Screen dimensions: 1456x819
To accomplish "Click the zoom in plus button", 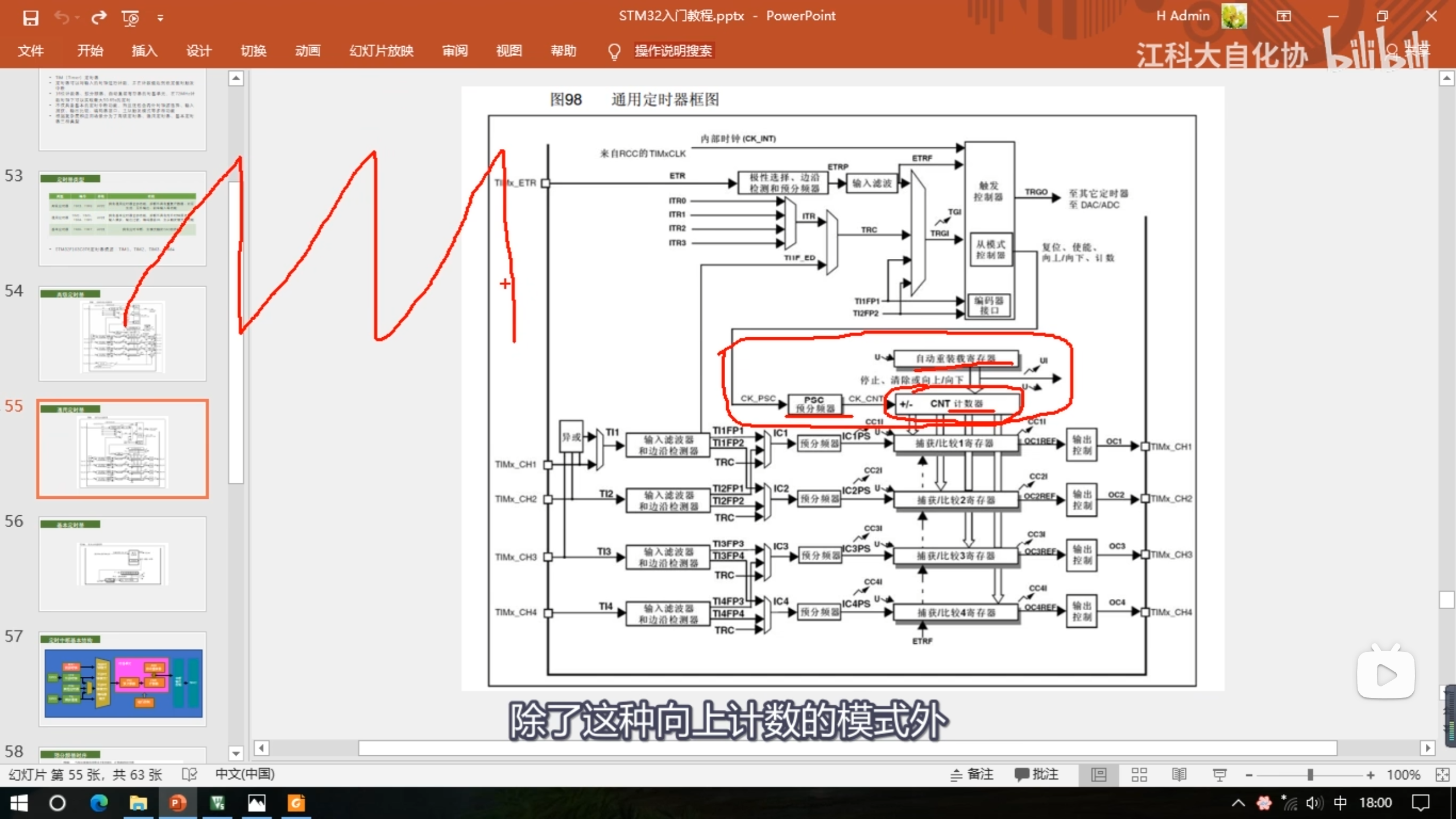I will 1371,775.
